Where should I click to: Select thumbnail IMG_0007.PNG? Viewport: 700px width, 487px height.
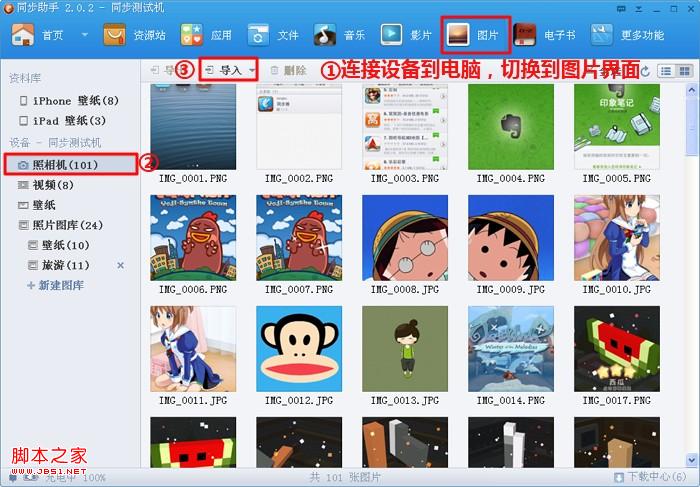point(299,238)
